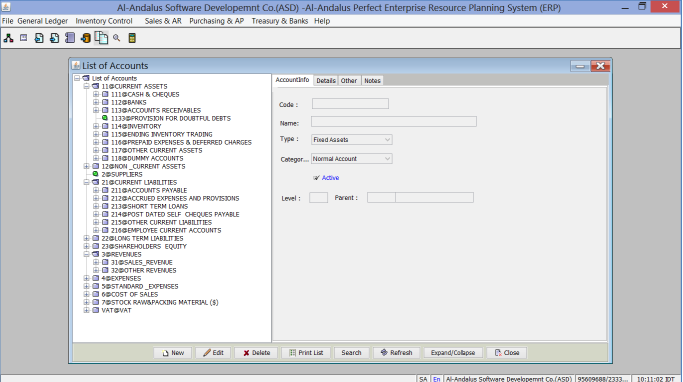Viewport: 683px width, 382px height.
Task: Focus the Level input field
Action: coord(318,198)
